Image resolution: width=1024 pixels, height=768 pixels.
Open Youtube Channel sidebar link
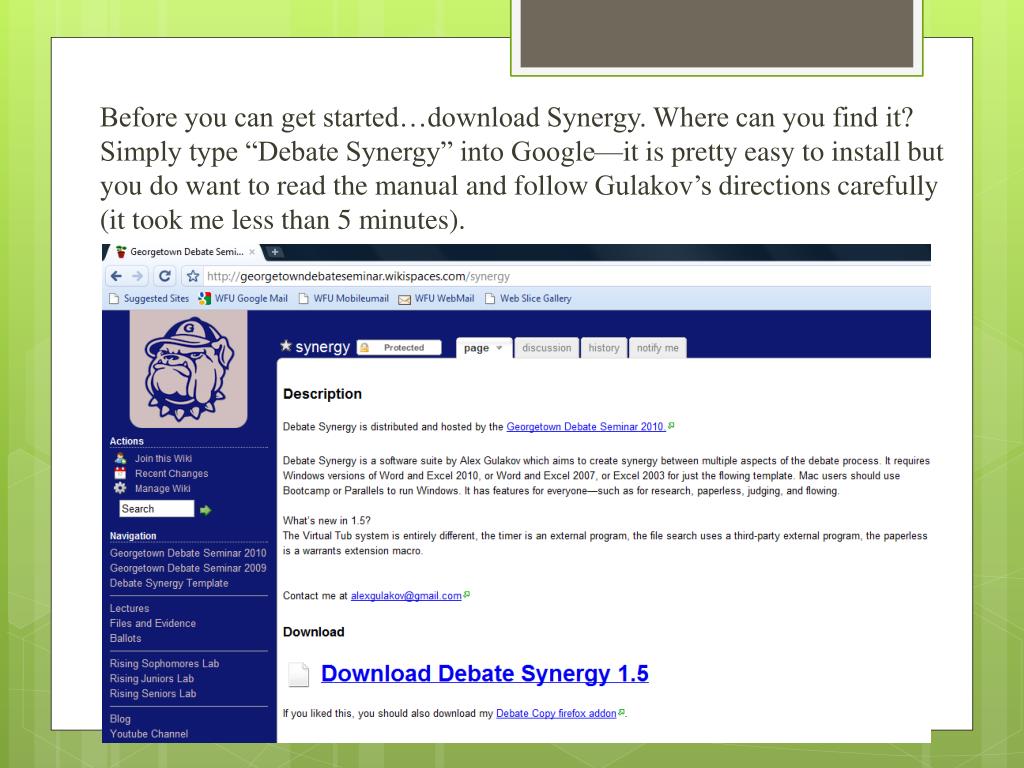149,734
